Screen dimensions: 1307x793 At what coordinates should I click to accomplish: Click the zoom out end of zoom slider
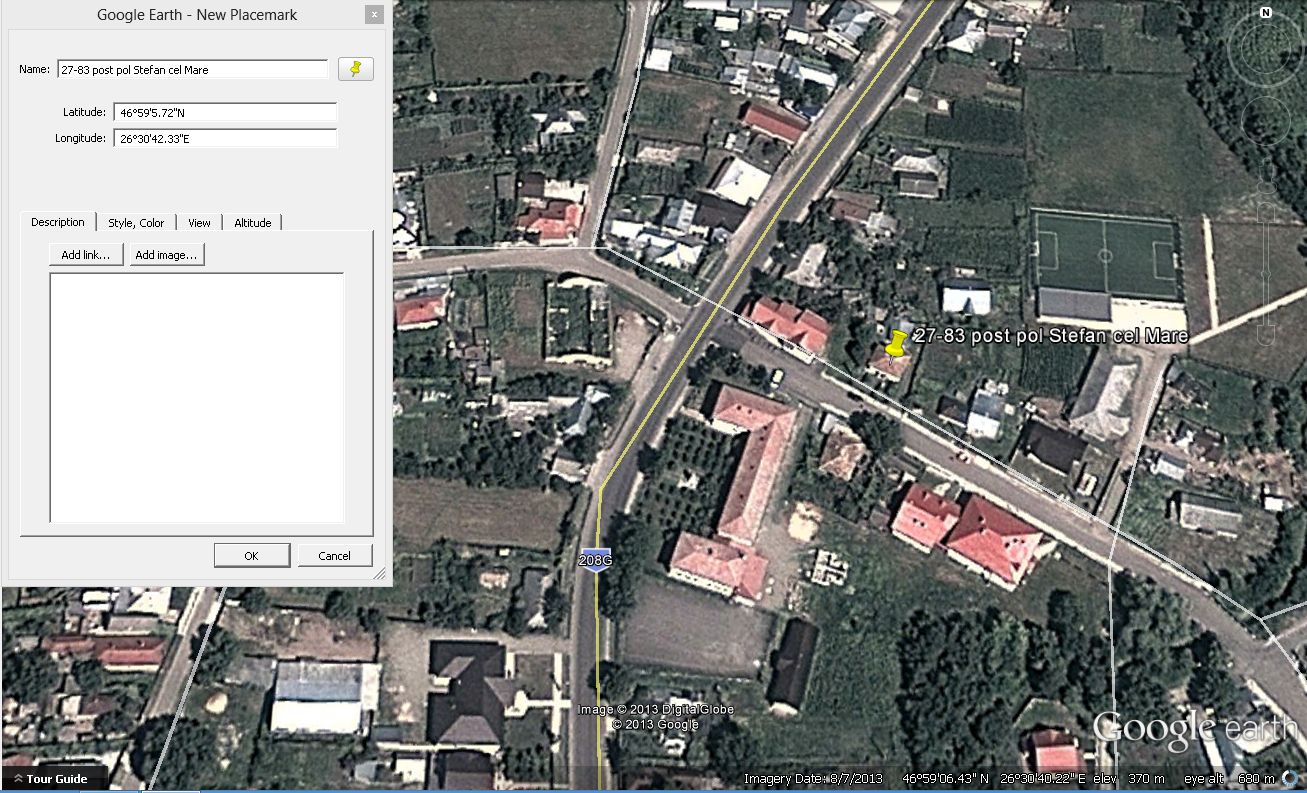(1266, 337)
